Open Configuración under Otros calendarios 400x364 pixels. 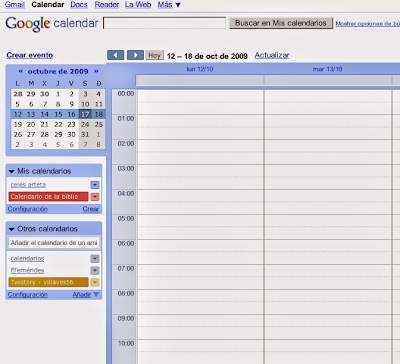coord(28,295)
